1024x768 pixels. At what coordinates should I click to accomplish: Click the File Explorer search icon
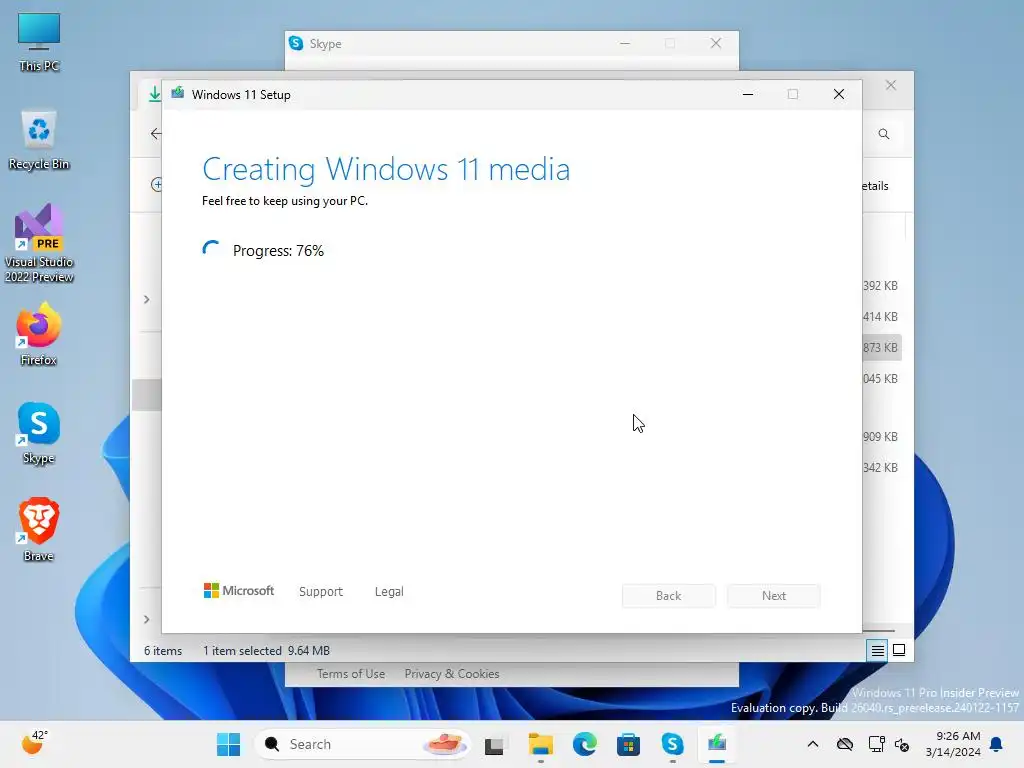point(884,134)
